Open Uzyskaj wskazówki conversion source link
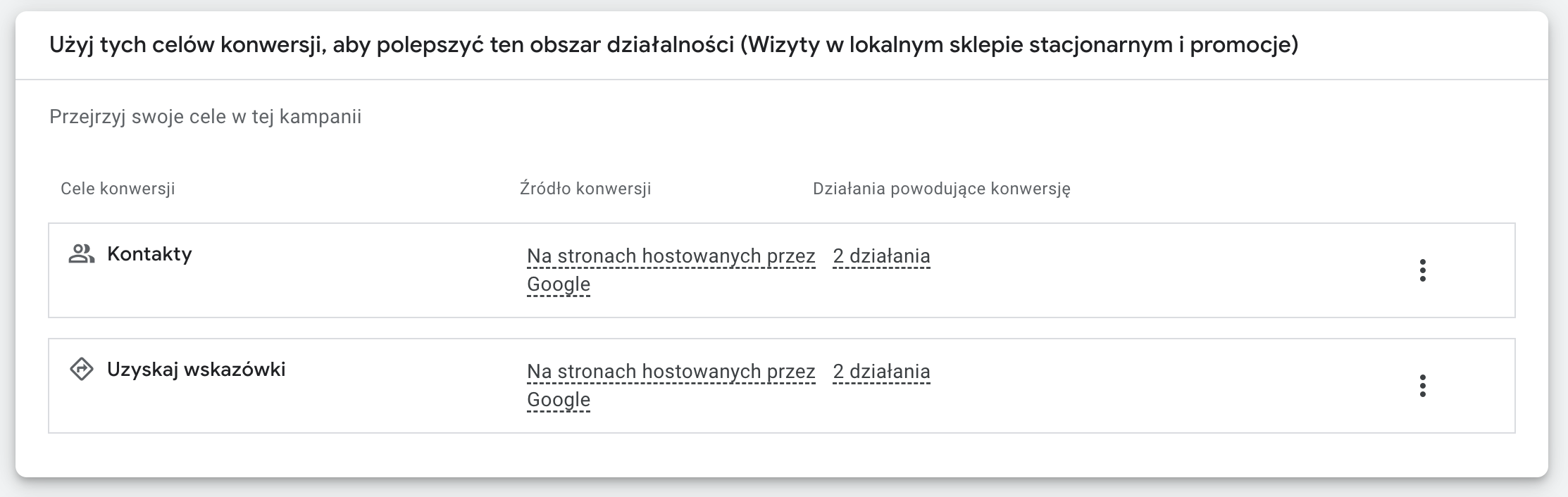The height and width of the screenshot is (497, 1568). [x=670, y=372]
